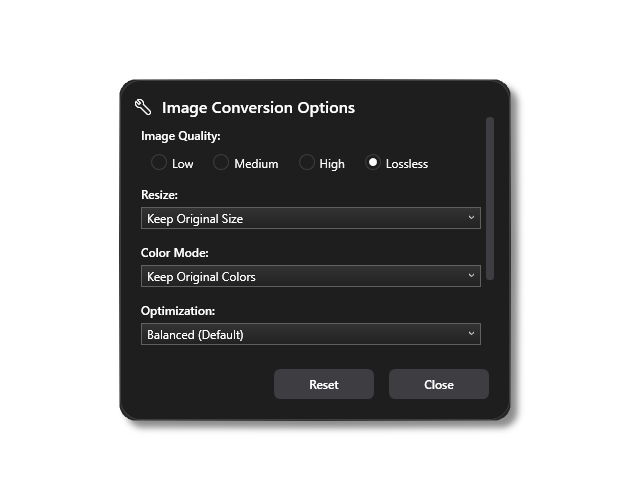Click the Resize: label
This screenshot has width=630, height=500.
[159, 195]
